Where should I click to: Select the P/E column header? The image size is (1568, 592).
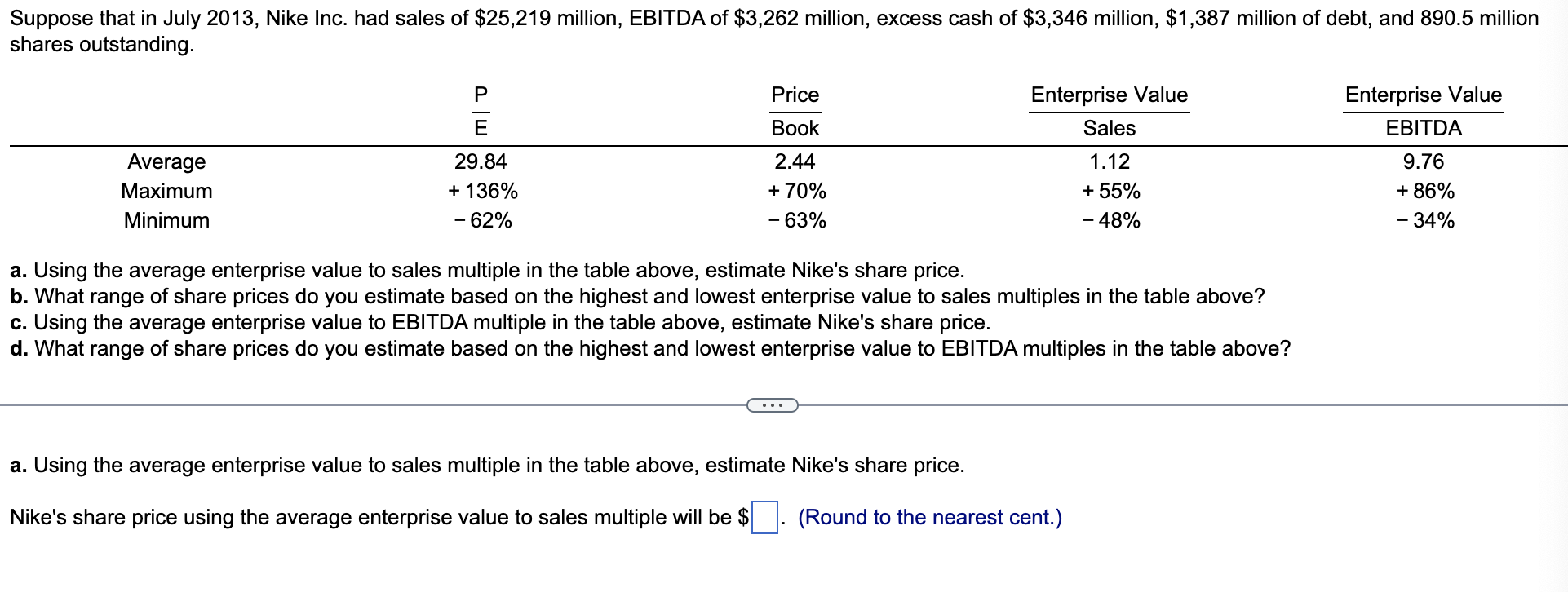pos(482,111)
